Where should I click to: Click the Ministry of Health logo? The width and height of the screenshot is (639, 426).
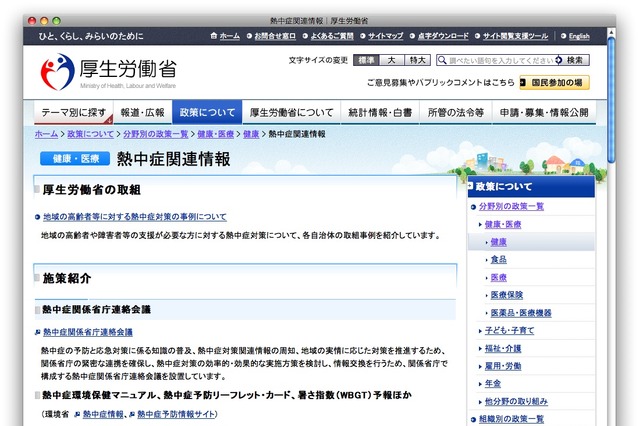108,72
